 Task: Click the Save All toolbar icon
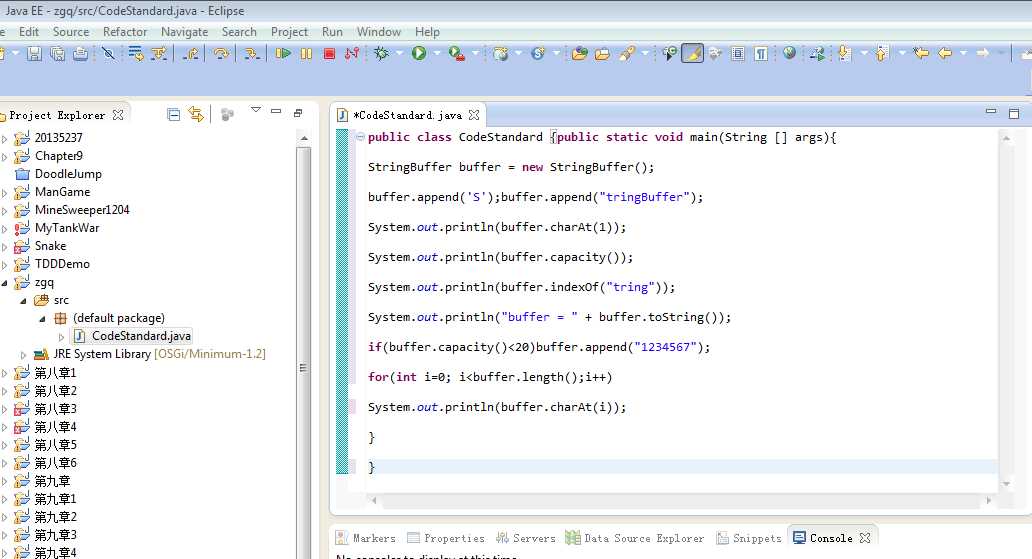[x=57, y=54]
